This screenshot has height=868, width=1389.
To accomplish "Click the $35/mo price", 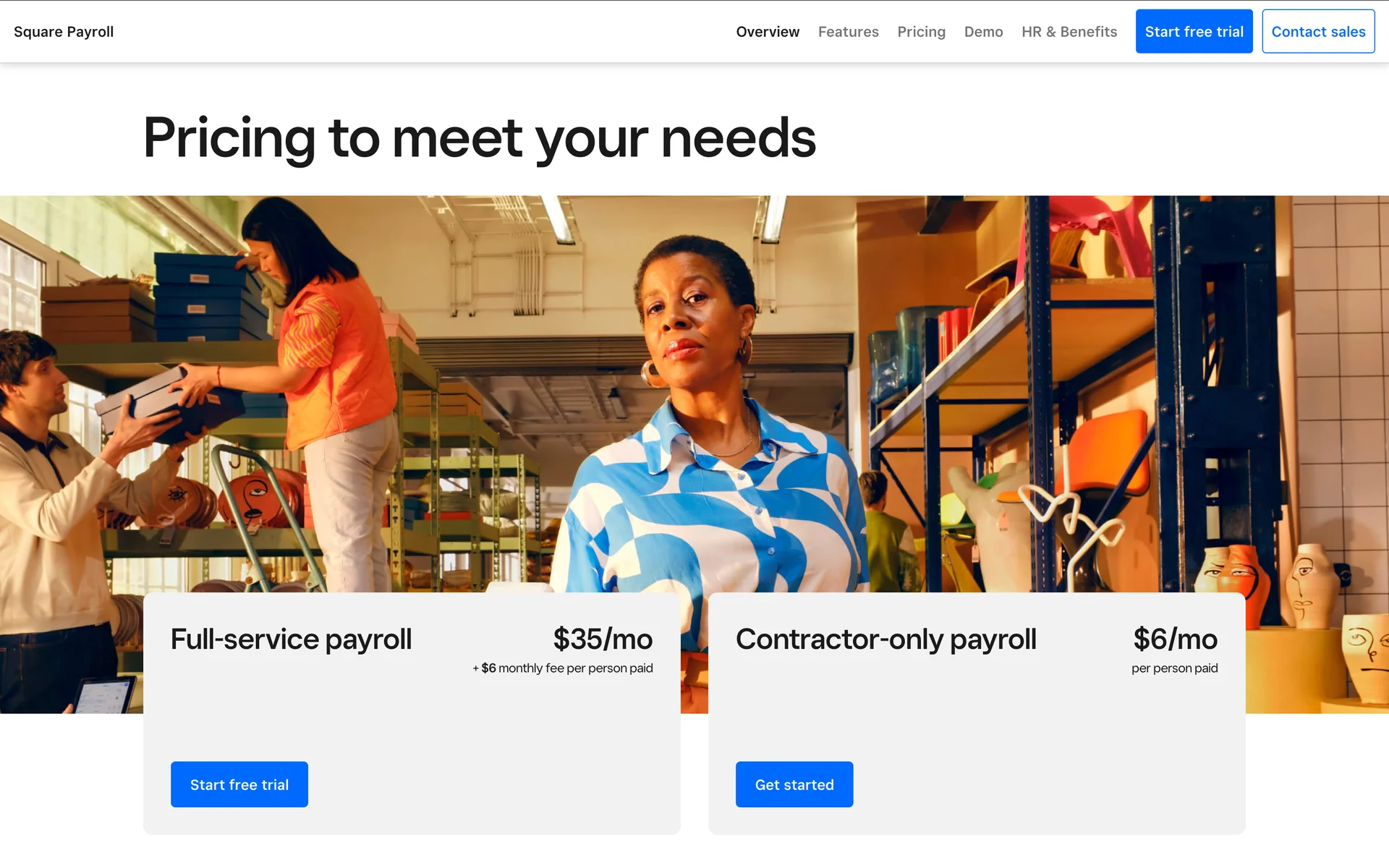I will coord(603,639).
